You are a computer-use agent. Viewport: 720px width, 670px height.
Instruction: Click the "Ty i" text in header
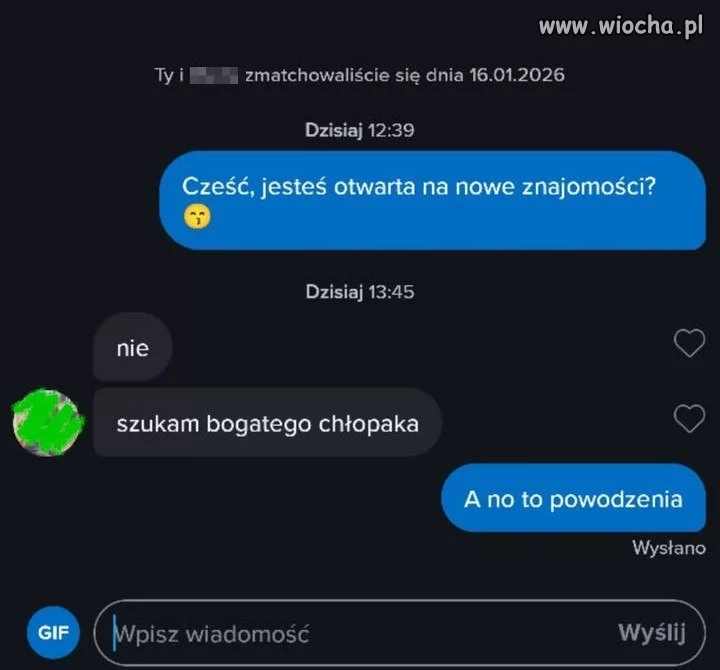tap(169, 75)
